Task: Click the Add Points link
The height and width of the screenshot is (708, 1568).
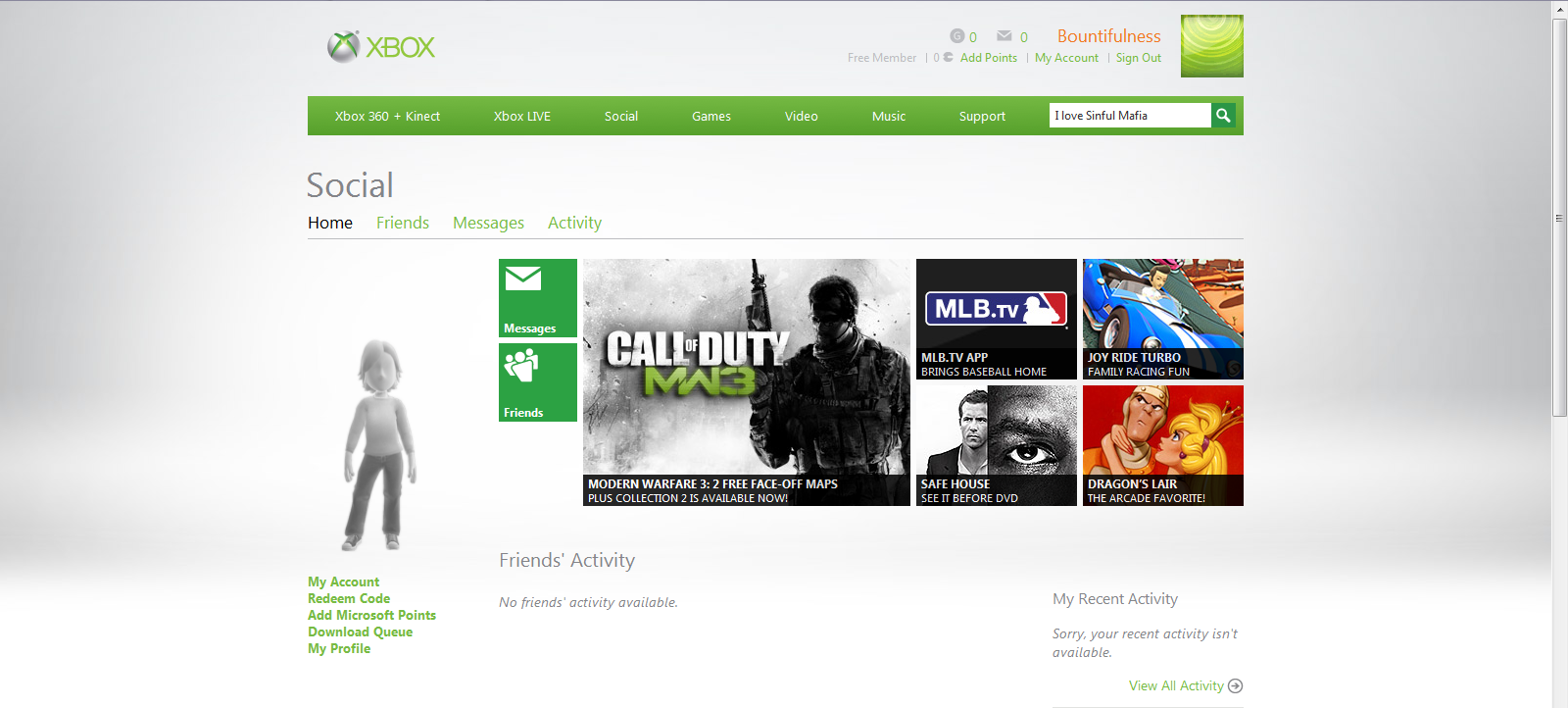Action: [989, 58]
